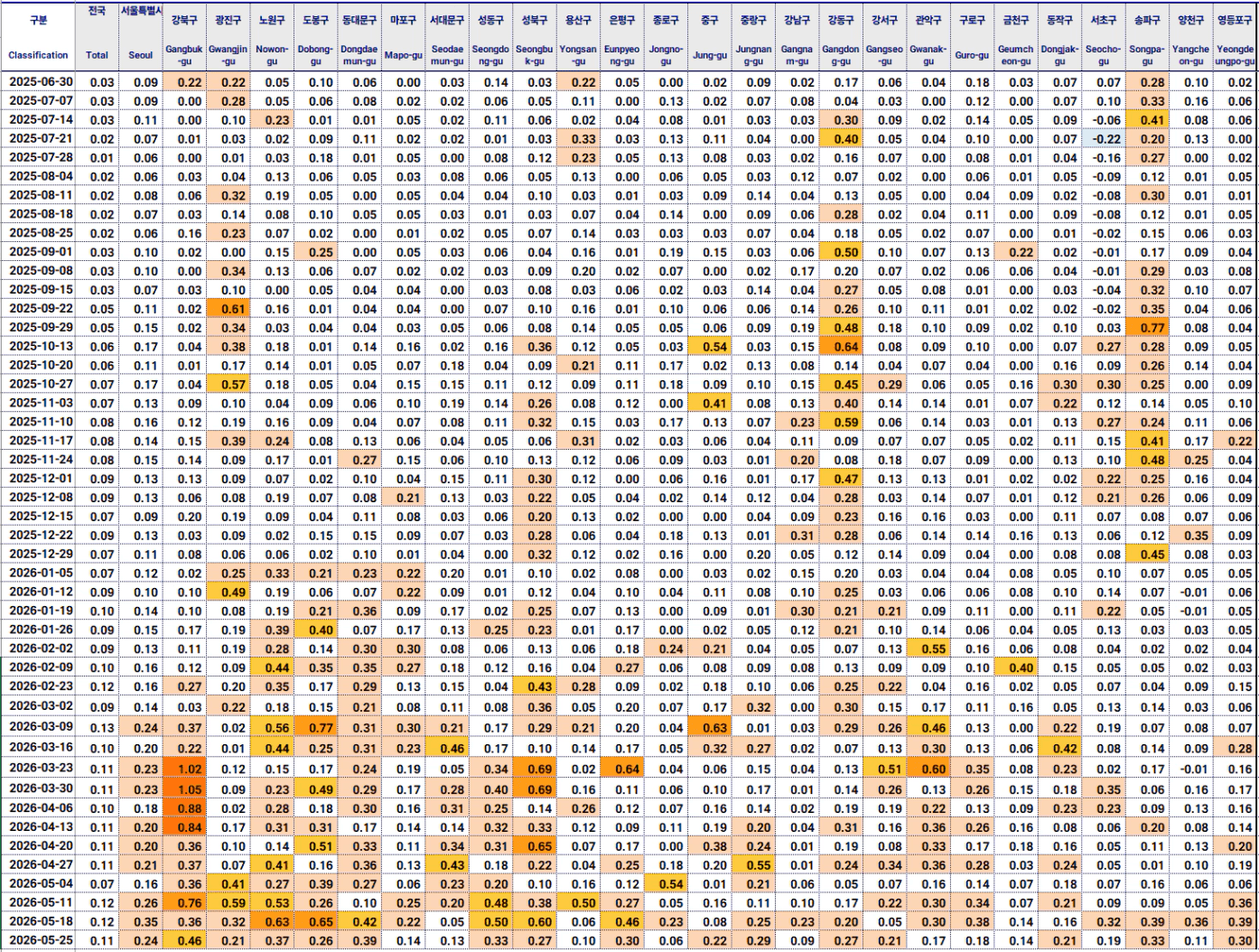Click the 2025-06-30 date row label

click(39, 82)
